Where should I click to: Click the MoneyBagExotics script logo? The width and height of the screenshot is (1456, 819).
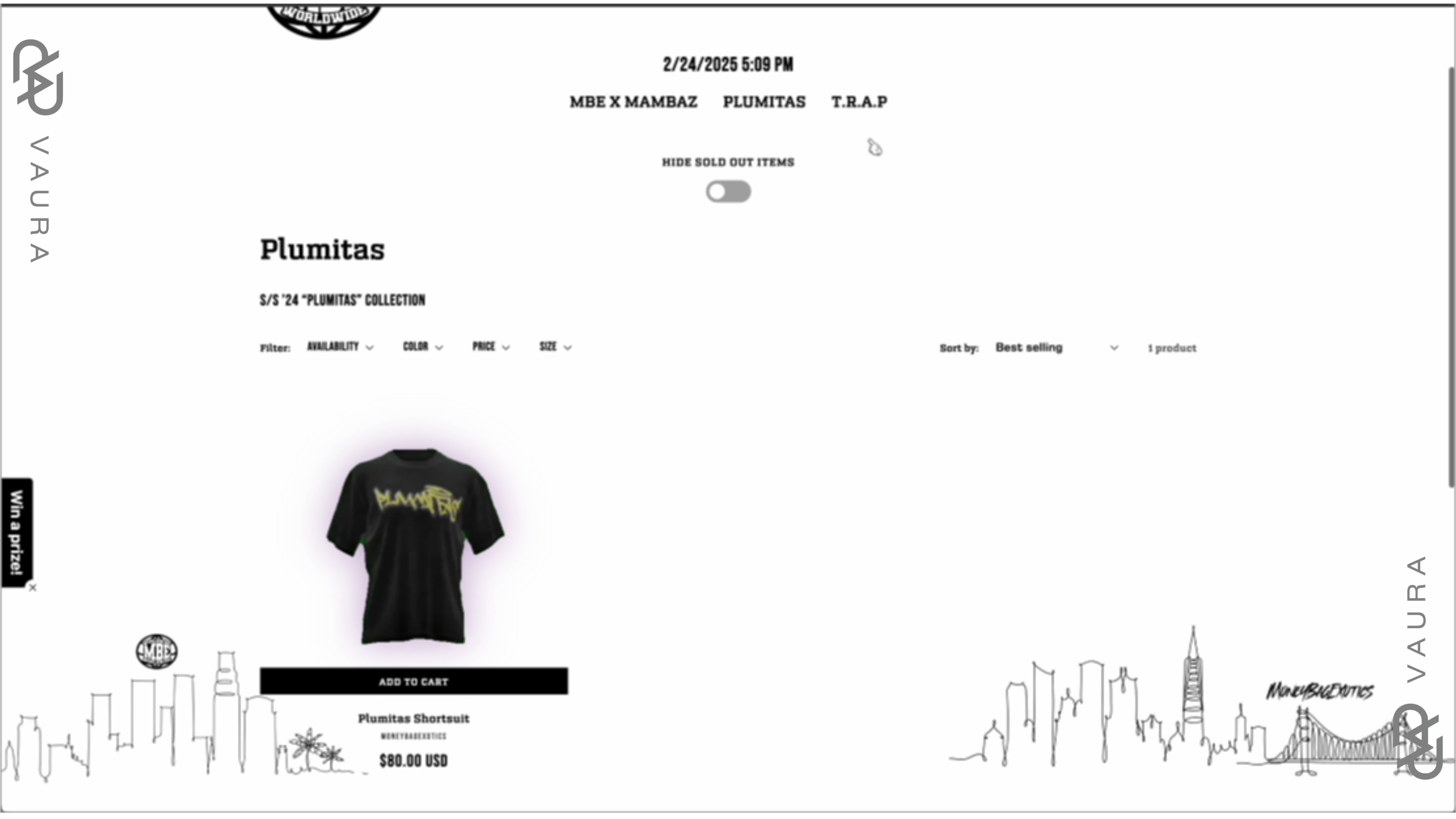1319,691
